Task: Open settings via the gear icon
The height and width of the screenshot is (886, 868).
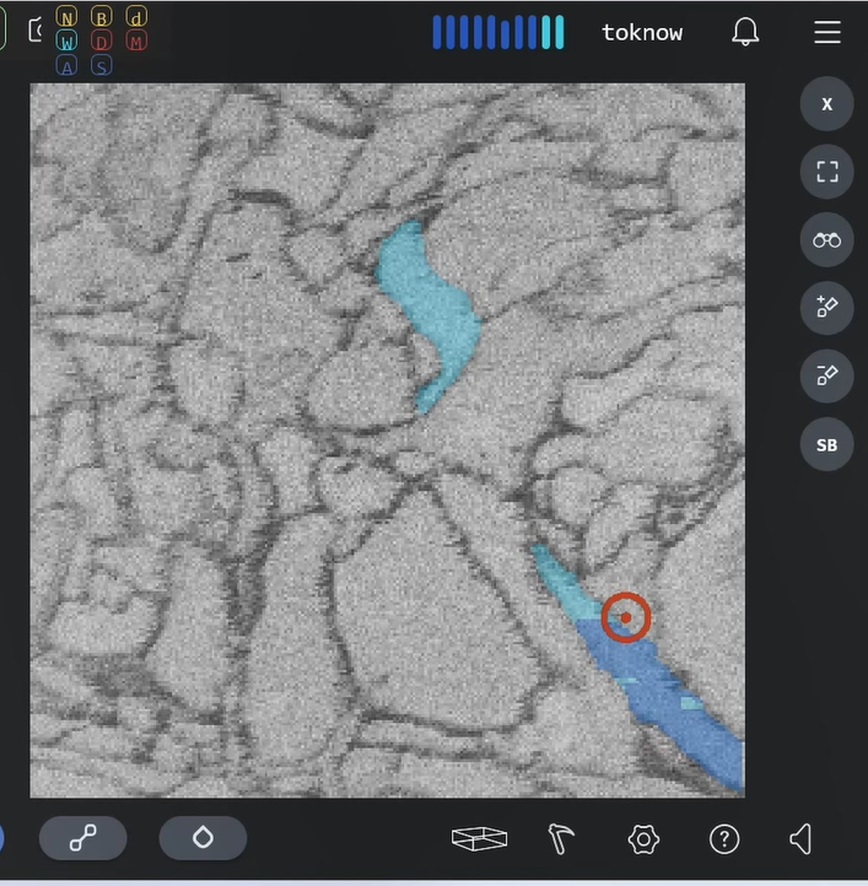Action: coord(643,838)
